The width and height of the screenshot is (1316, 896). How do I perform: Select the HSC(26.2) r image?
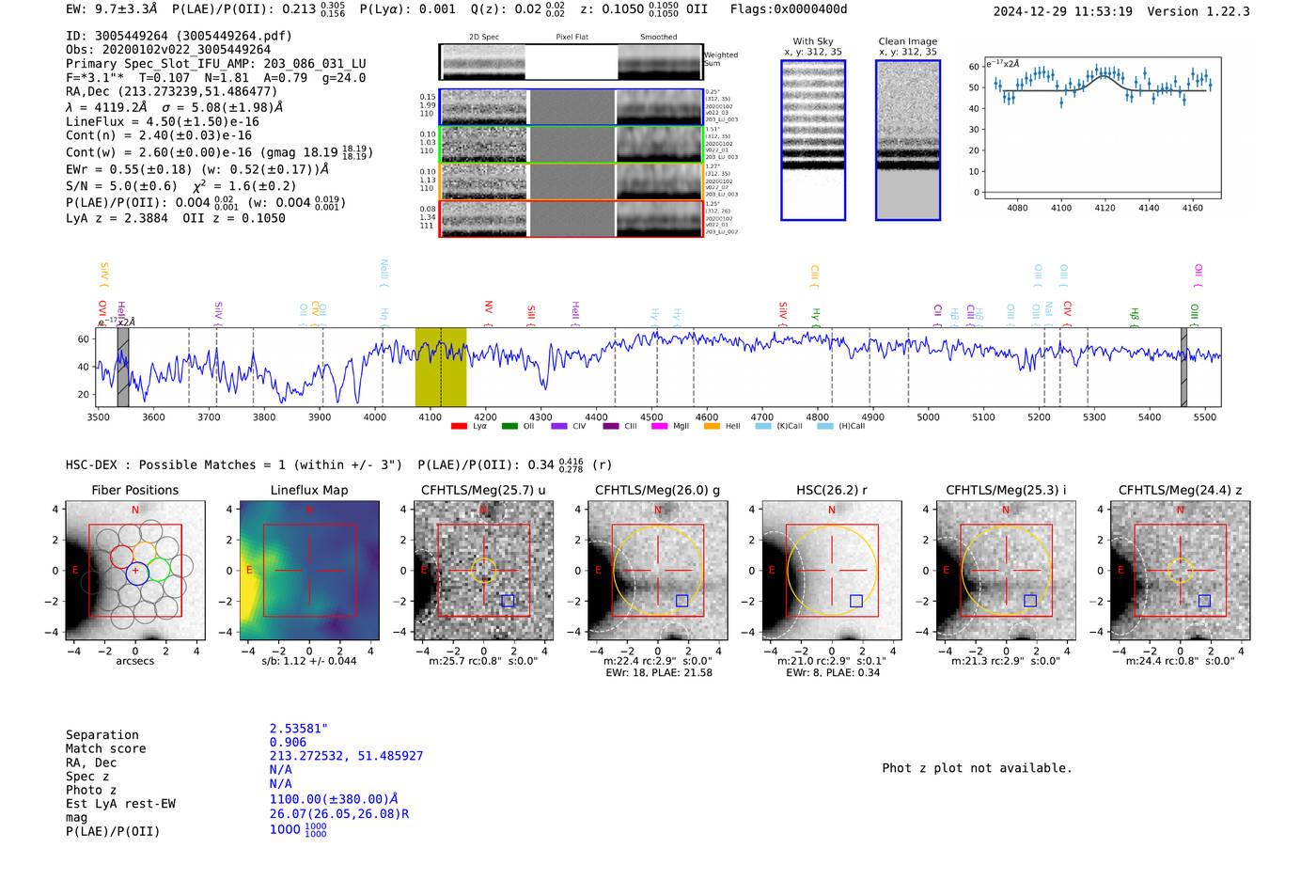click(x=832, y=571)
